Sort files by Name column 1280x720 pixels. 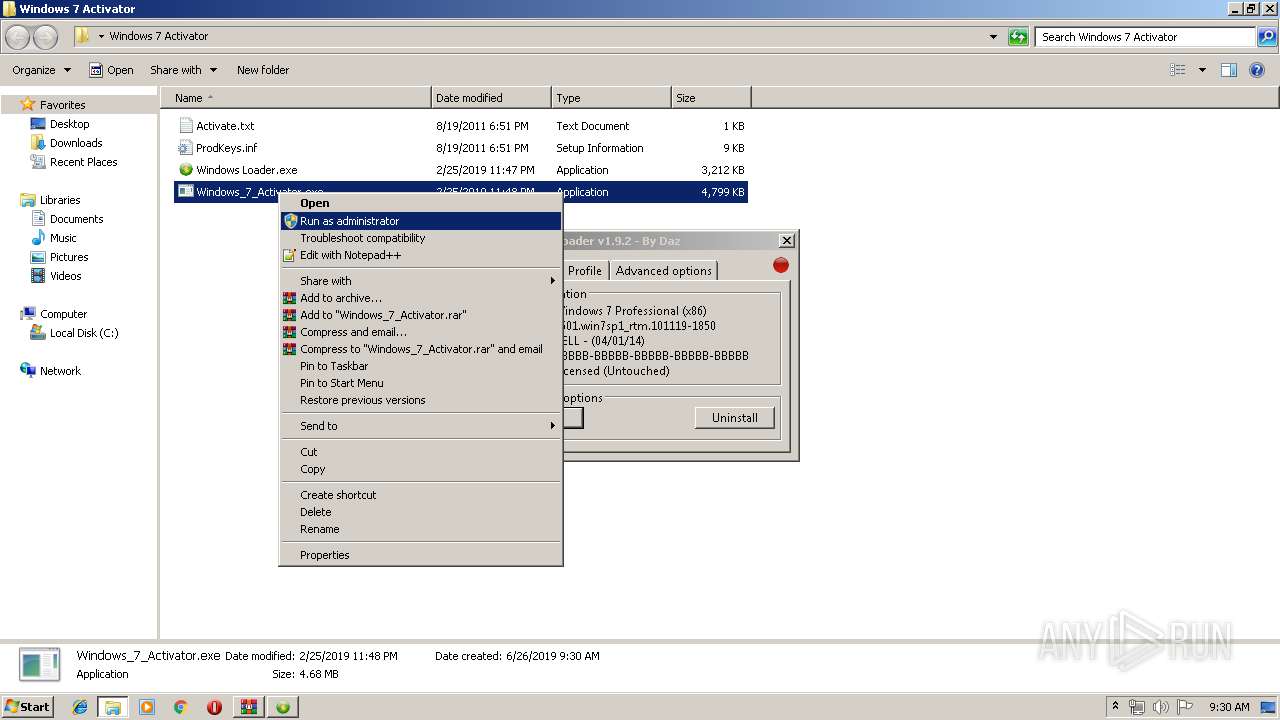click(296, 98)
